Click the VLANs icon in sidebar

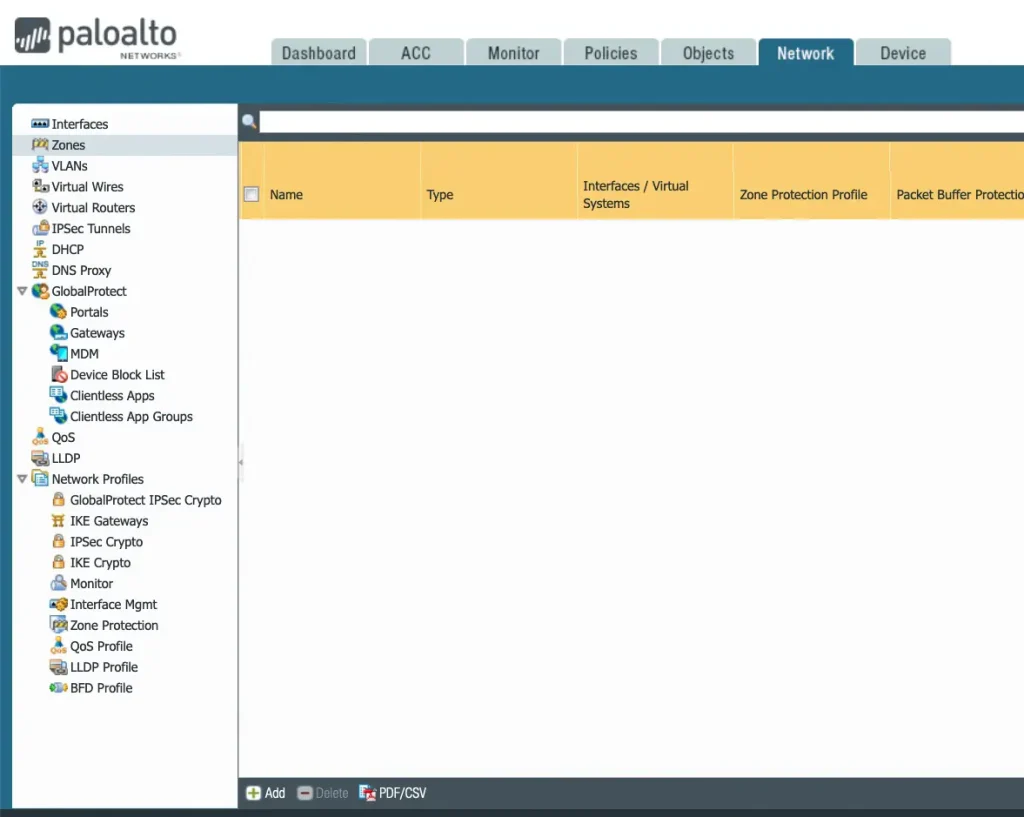point(40,166)
